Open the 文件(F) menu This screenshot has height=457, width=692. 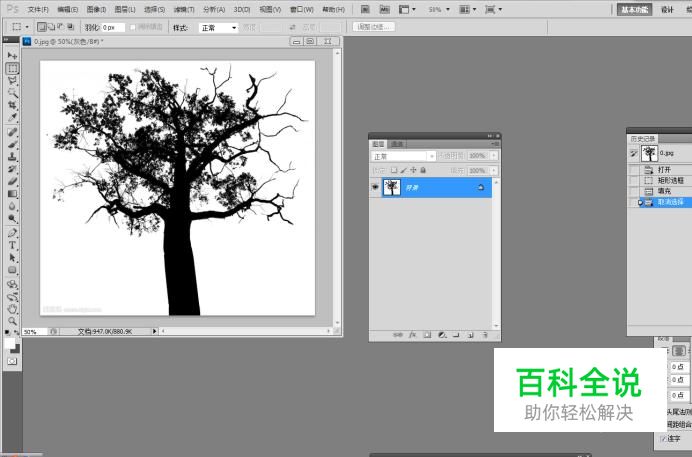38,9
